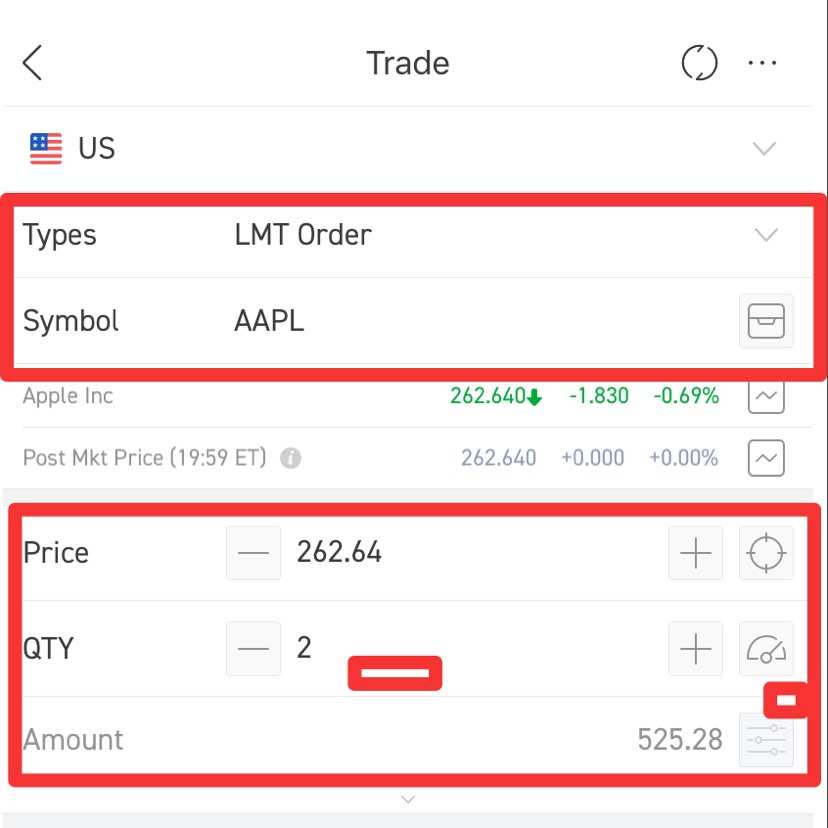Viewport: 828px width, 828px height.
Task: Tap the back arrow icon
Action: [33, 63]
